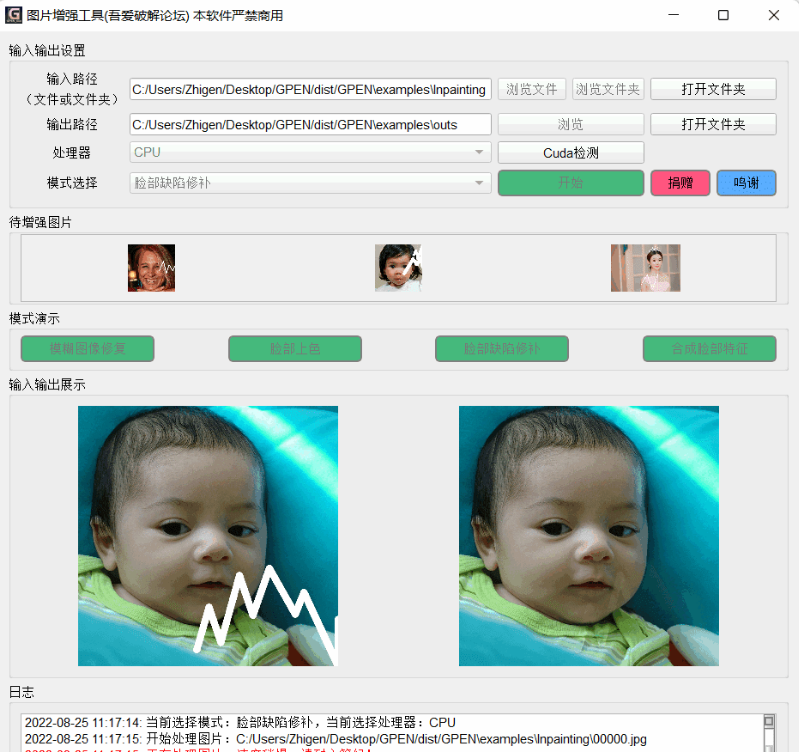This screenshot has height=752, width=799.
Task: Choose the 脸部上色 demo mode
Action: [x=295, y=349]
